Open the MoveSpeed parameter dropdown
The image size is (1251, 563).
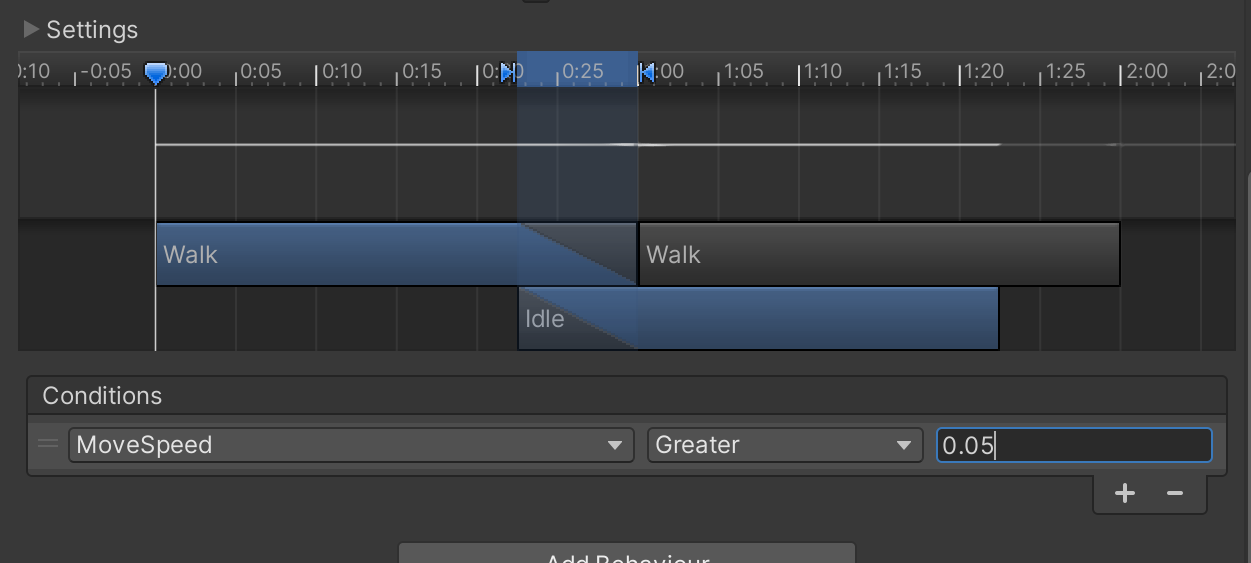coord(351,445)
